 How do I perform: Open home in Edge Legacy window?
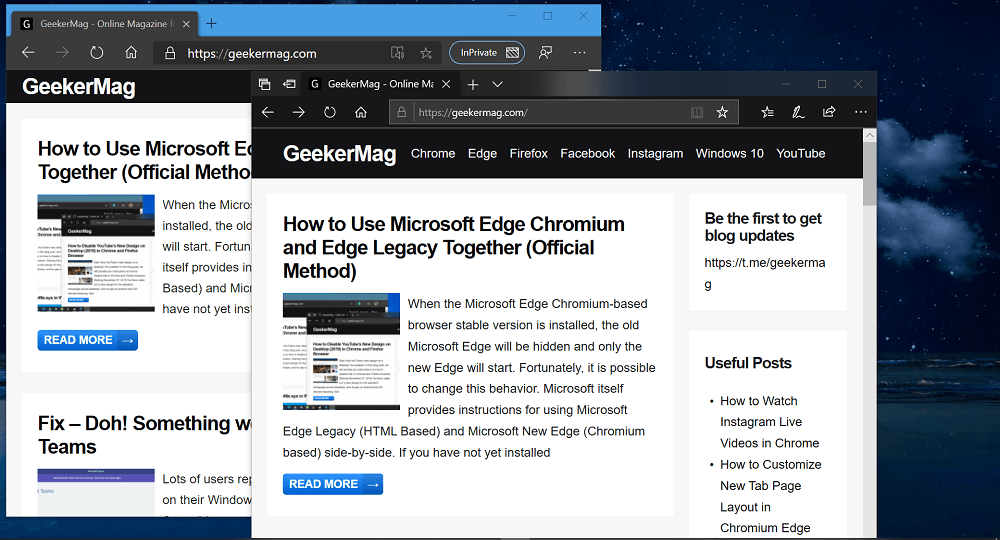click(361, 112)
